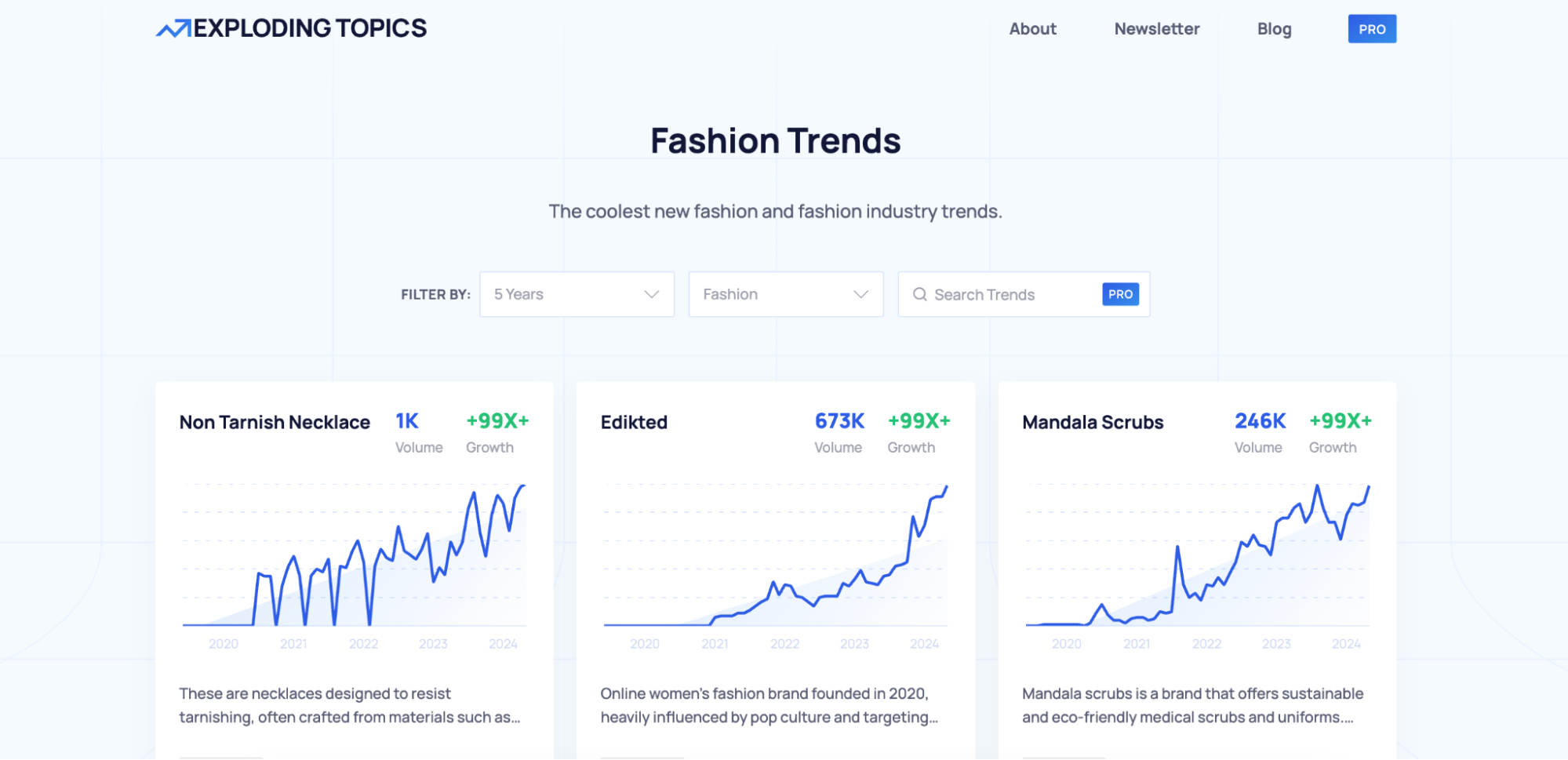Open the Non Tarnish Necklace trend title
1568x760 pixels.
pos(275,422)
